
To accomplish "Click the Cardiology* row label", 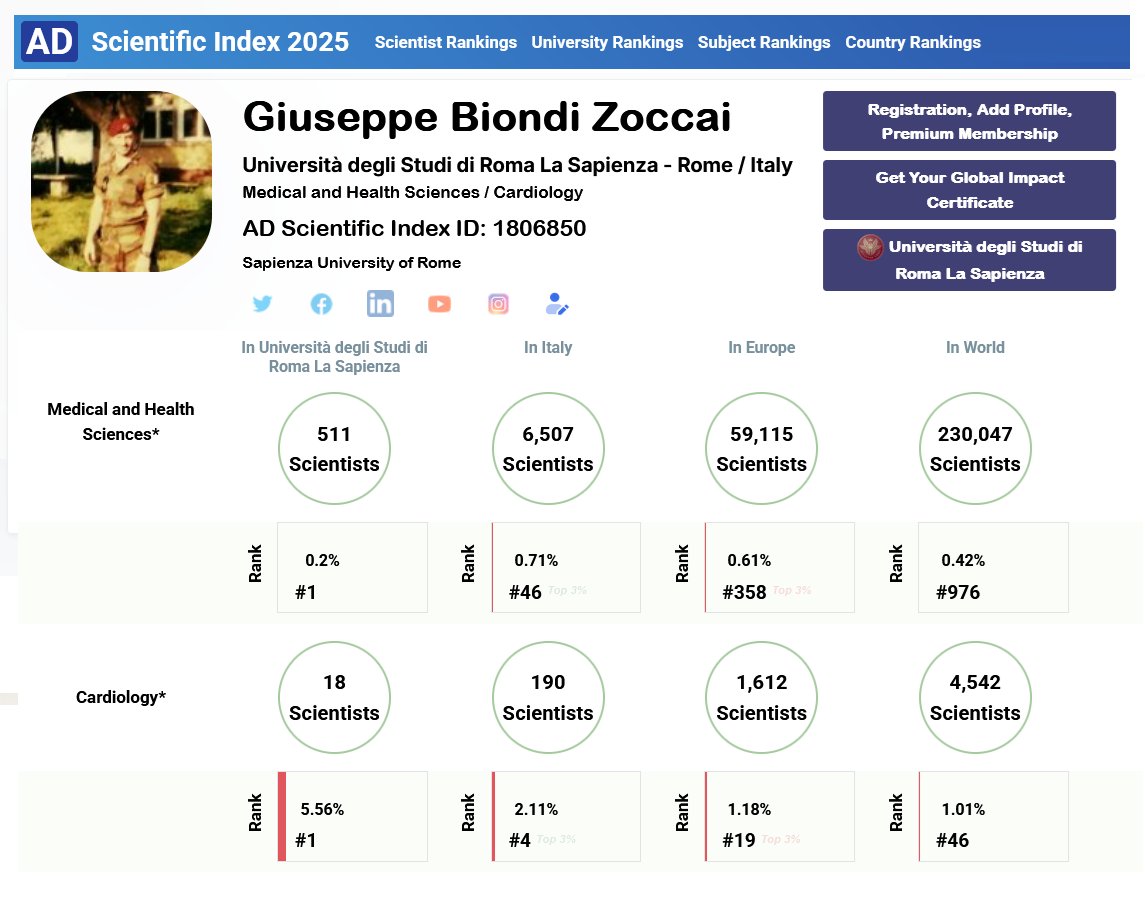I will (x=120, y=697).
